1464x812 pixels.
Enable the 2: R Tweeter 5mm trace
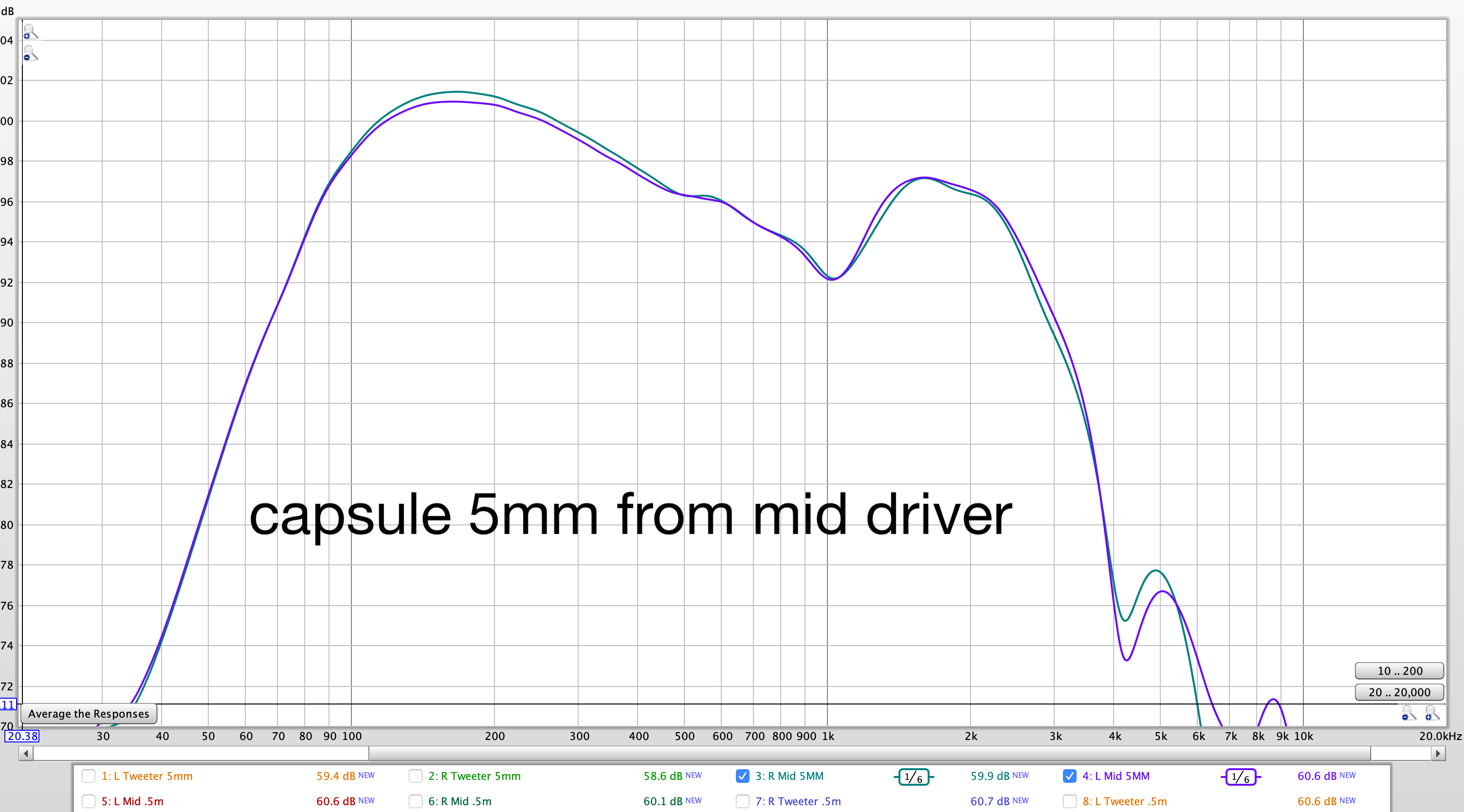click(x=416, y=776)
